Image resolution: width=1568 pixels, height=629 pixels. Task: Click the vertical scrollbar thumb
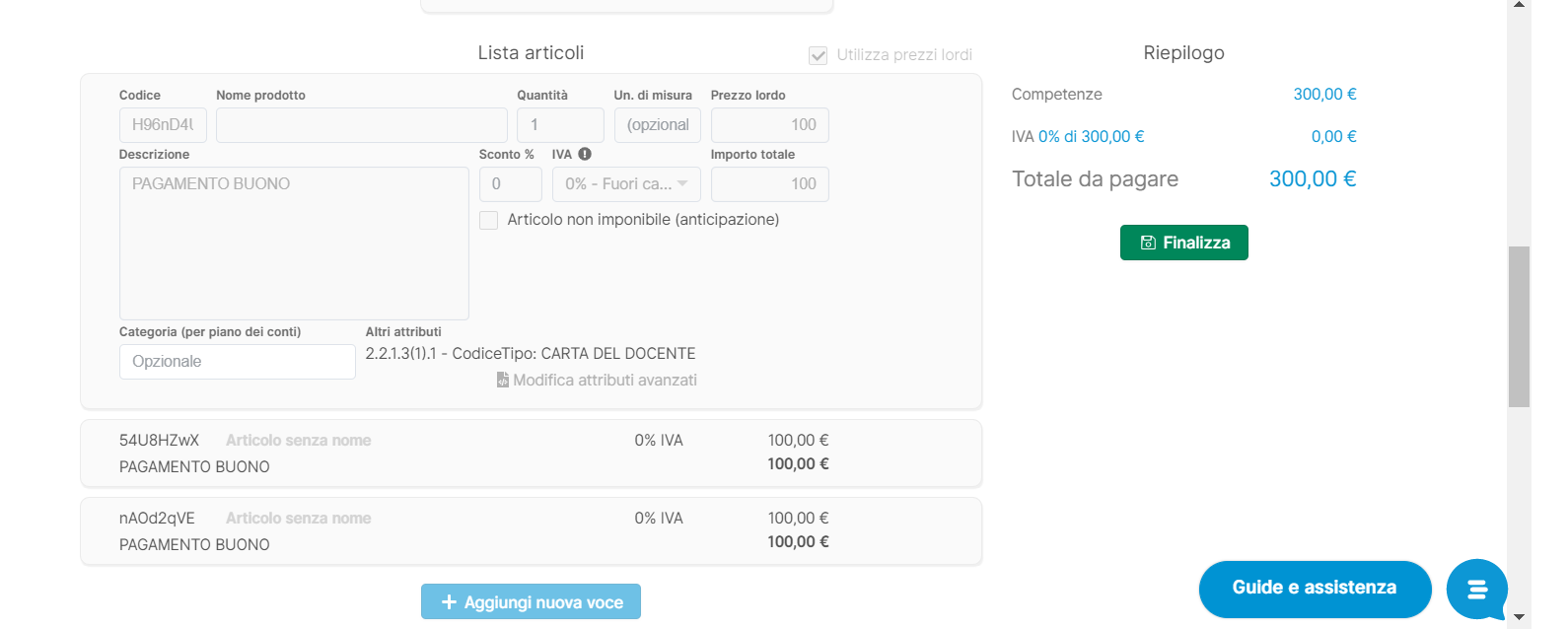(x=1520, y=325)
